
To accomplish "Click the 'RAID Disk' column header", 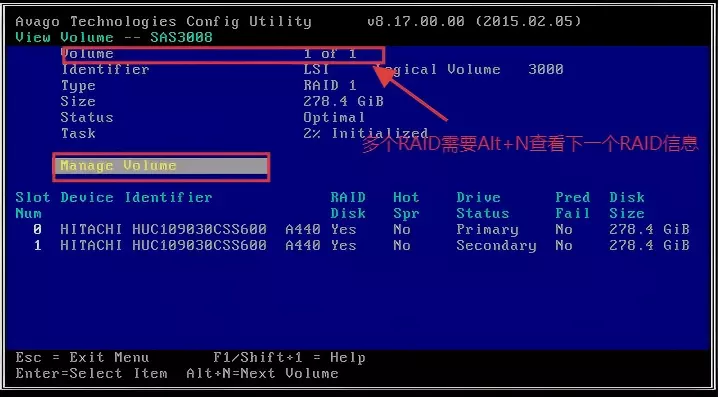I will click(348, 205).
